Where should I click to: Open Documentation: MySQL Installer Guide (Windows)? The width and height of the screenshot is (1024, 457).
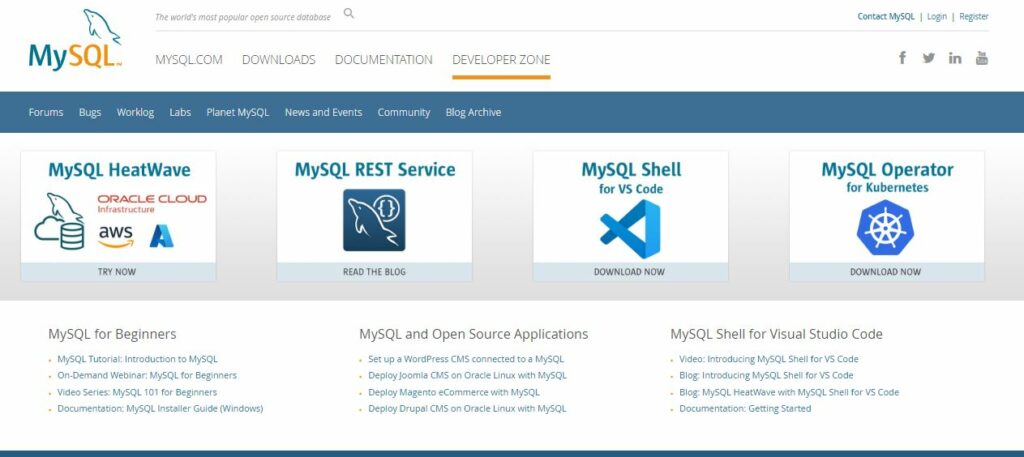[x=160, y=409]
